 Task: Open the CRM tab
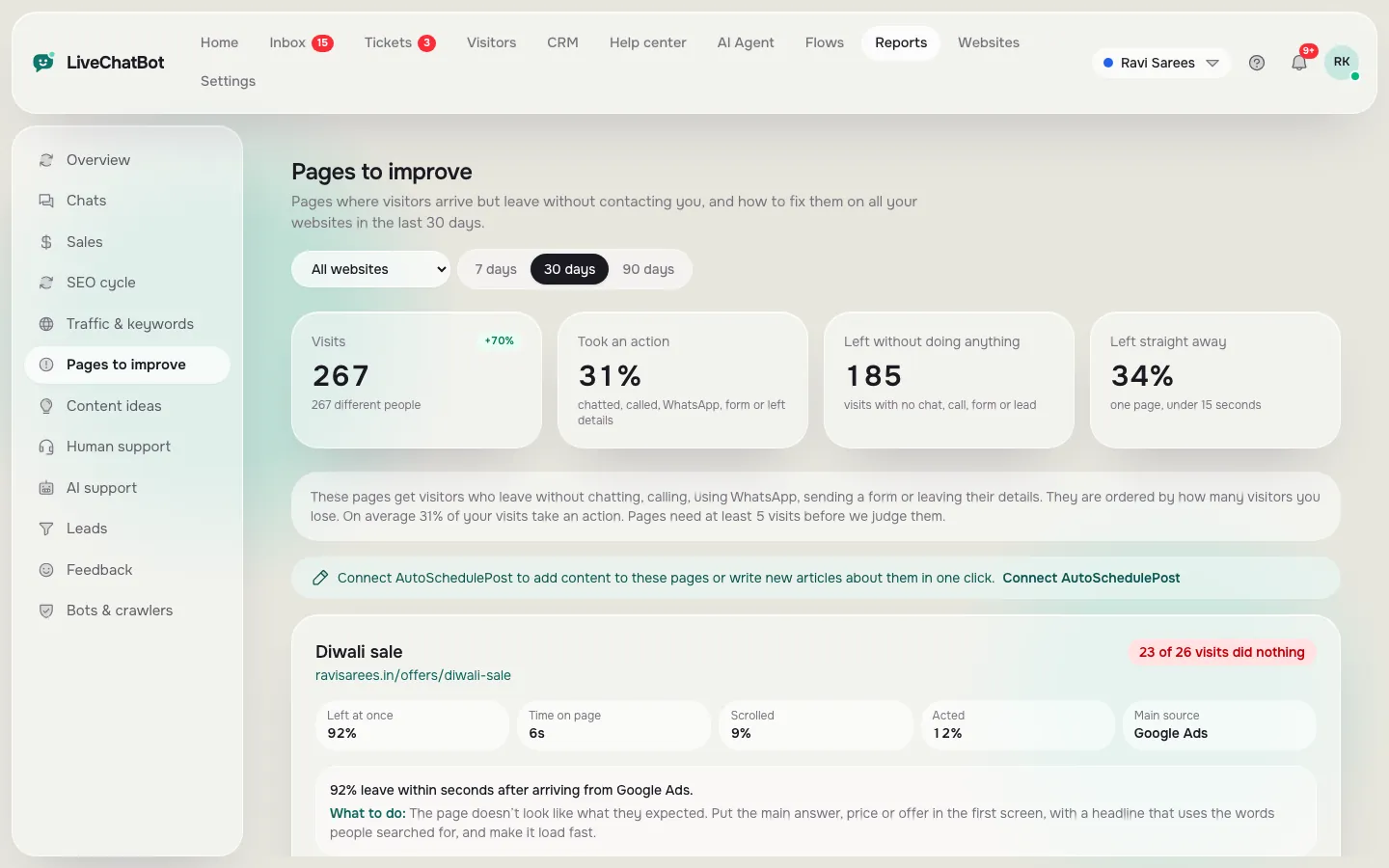(x=562, y=42)
